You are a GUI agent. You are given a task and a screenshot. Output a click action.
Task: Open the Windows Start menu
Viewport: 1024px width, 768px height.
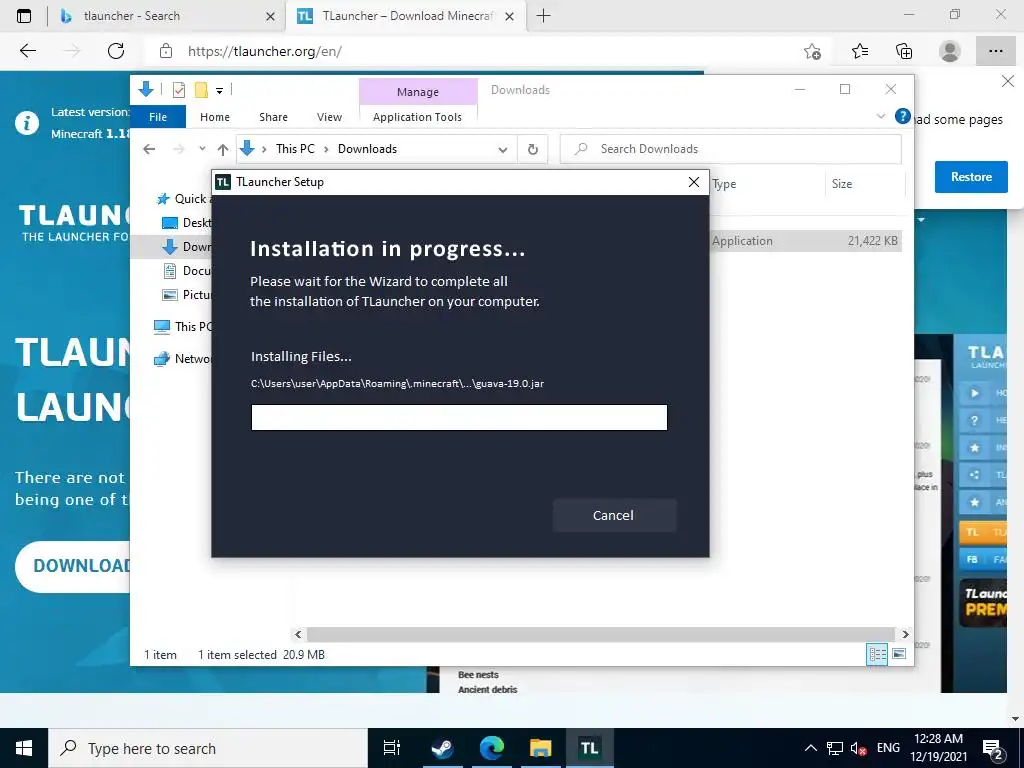pos(24,748)
